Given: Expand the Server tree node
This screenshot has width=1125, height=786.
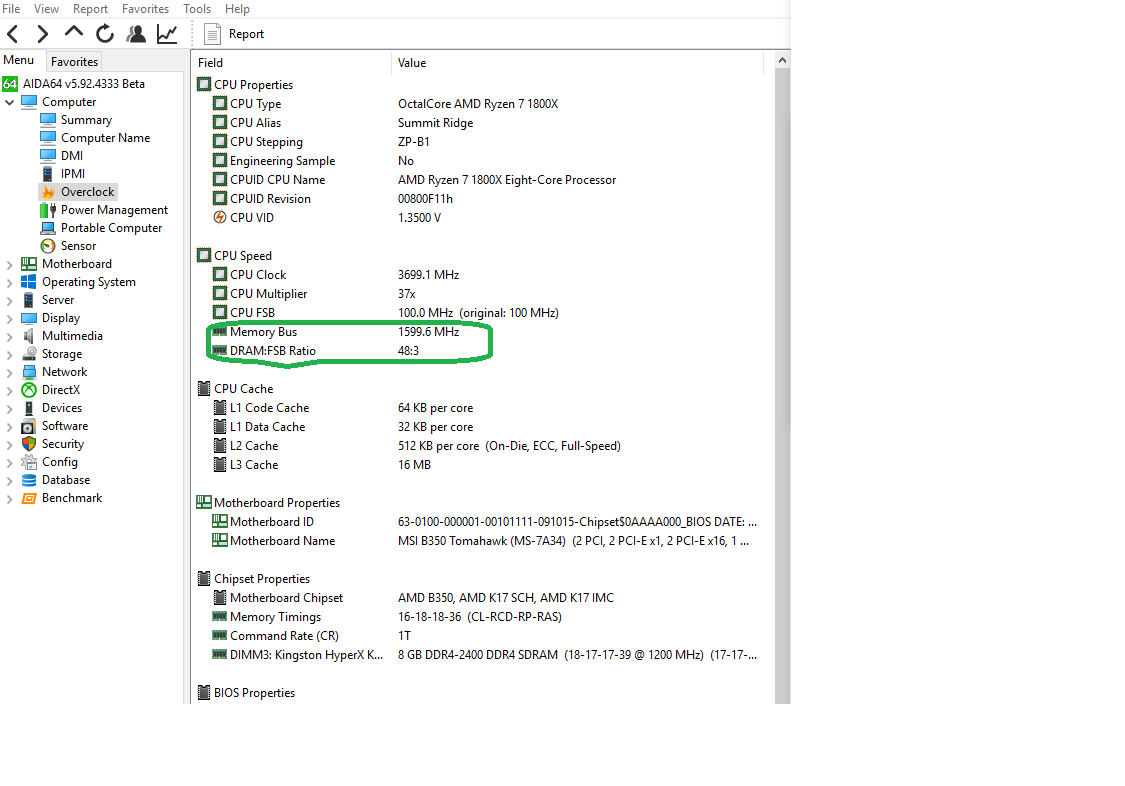Looking at the screenshot, I should click(9, 300).
